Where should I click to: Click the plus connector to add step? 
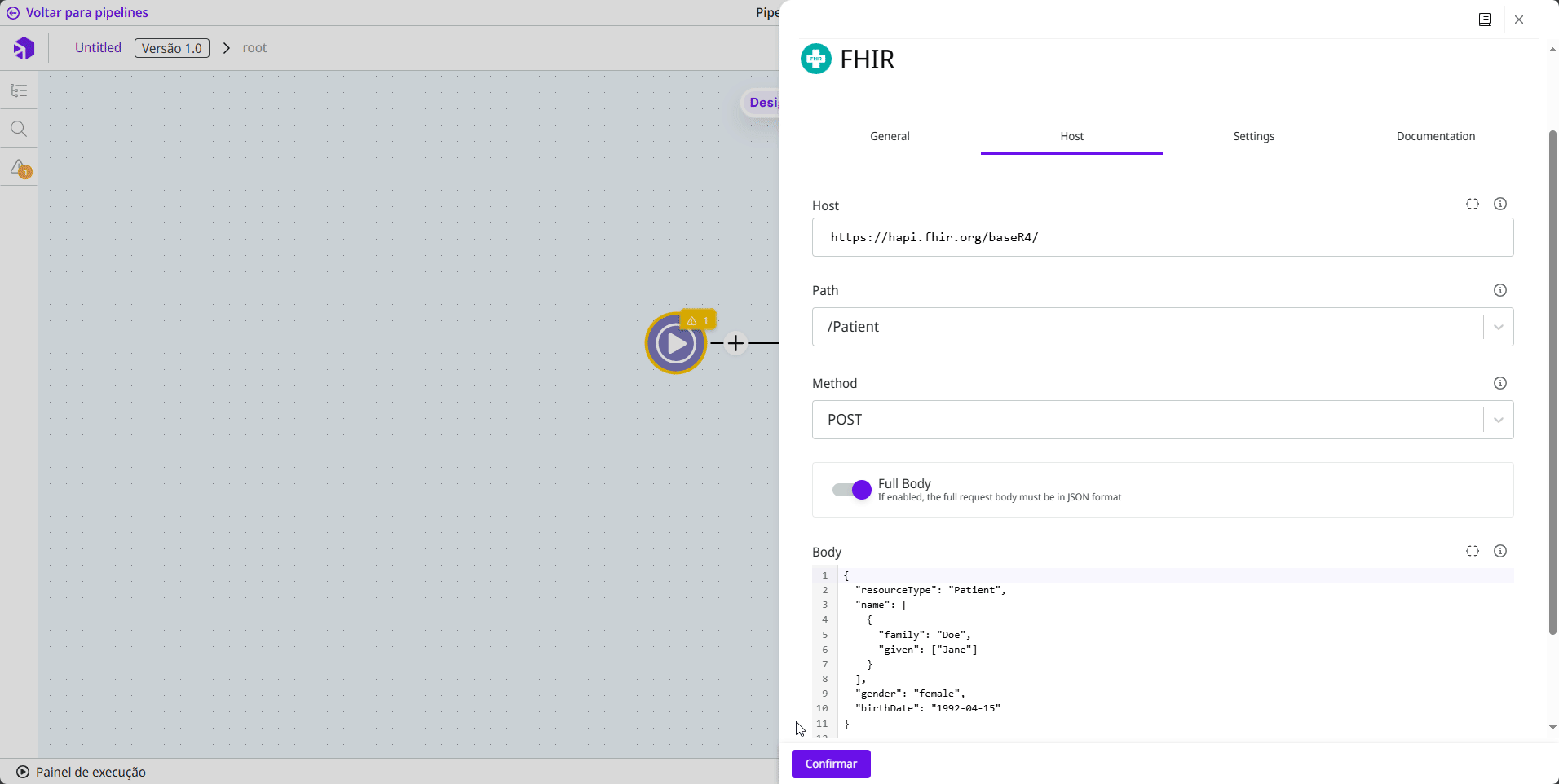[735, 344]
